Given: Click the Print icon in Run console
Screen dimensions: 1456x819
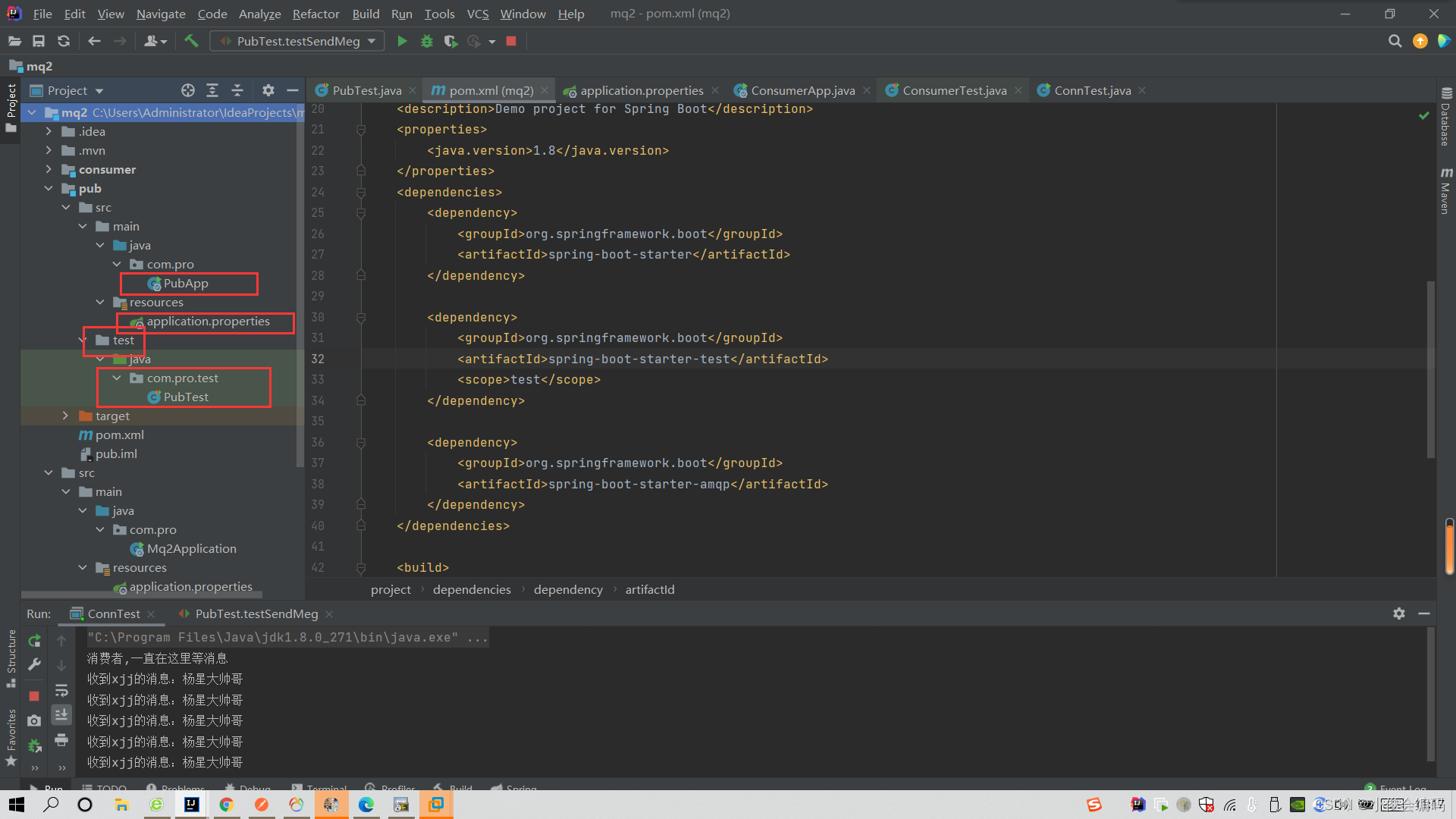Looking at the screenshot, I should tap(61, 739).
